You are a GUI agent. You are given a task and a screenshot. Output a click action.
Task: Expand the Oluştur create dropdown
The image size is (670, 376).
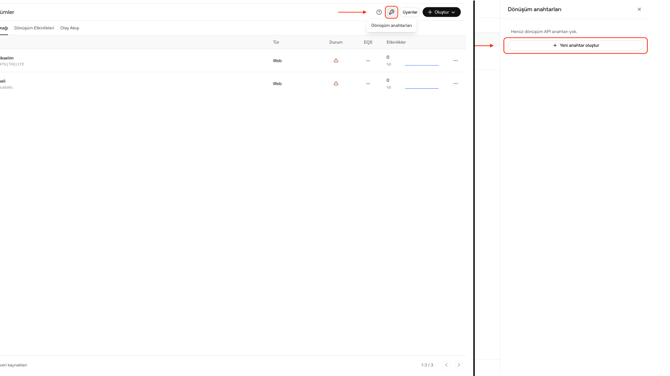(x=441, y=12)
